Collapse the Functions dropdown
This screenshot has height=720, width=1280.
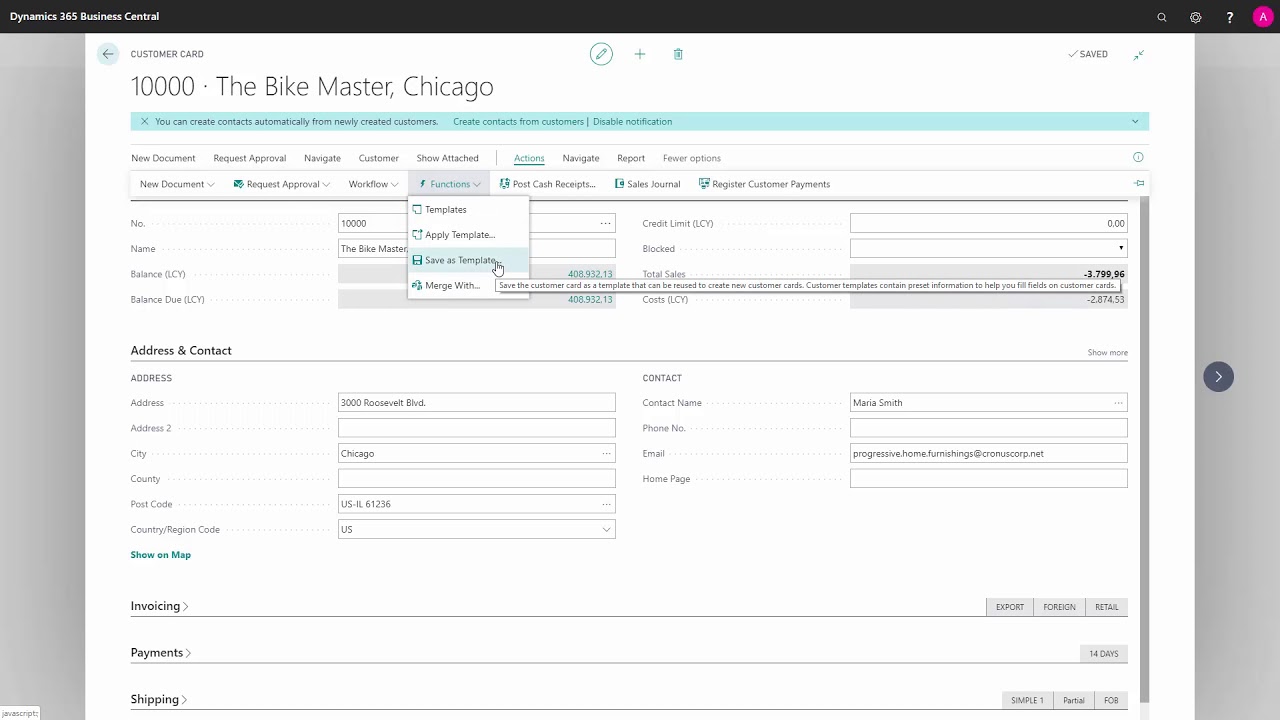pyautogui.click(x=449, y=184)
